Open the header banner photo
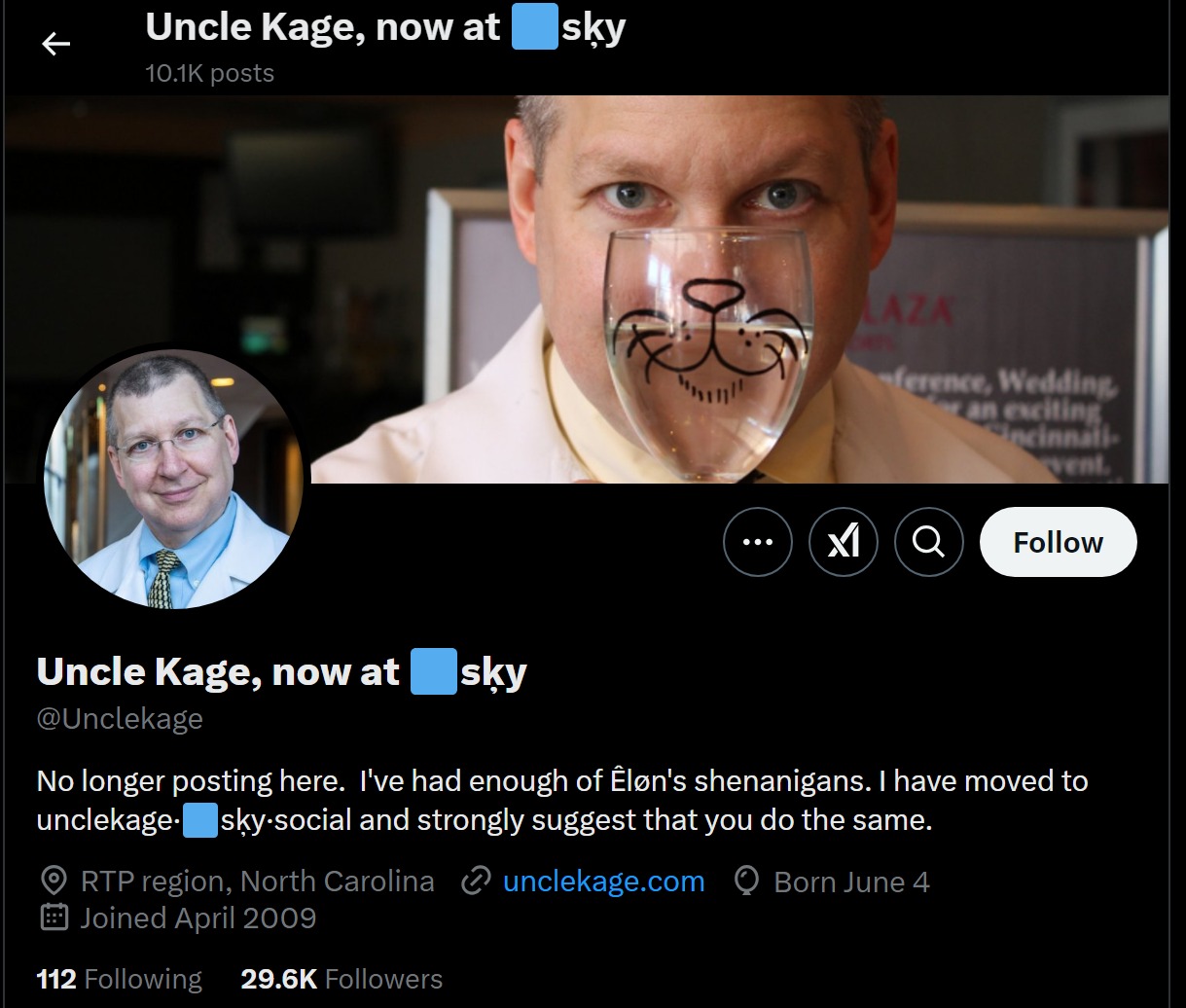 586,289
